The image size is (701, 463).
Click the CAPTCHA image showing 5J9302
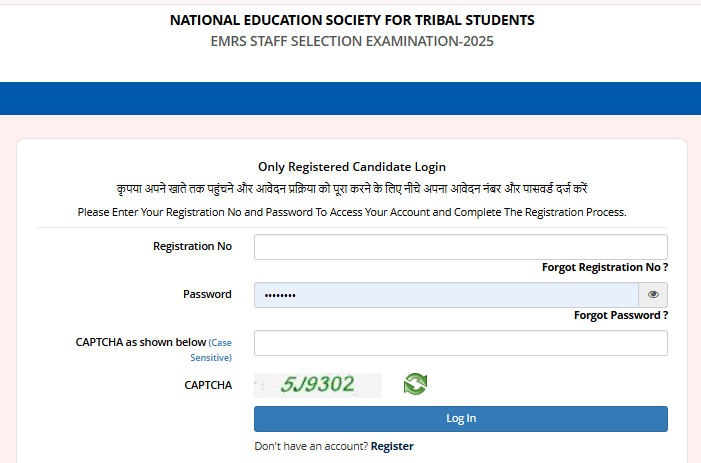click(318, 385)
